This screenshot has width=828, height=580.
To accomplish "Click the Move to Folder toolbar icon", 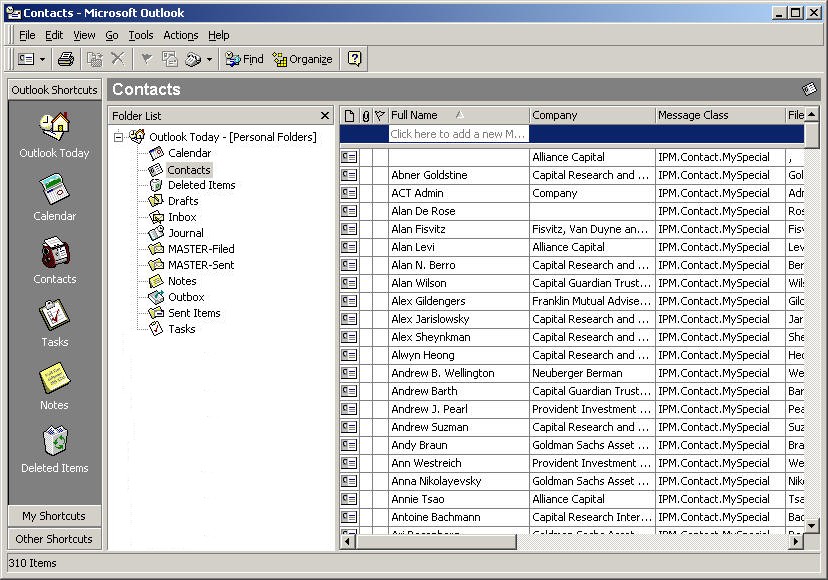I will (x=95, y=59).
